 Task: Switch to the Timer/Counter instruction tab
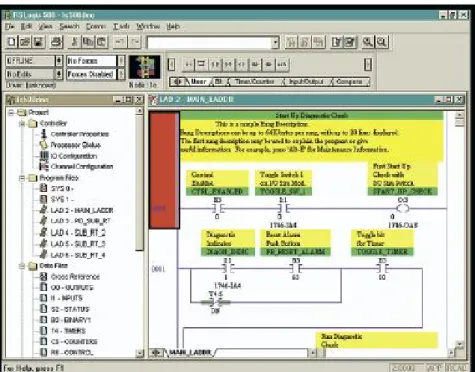(255, 82)
